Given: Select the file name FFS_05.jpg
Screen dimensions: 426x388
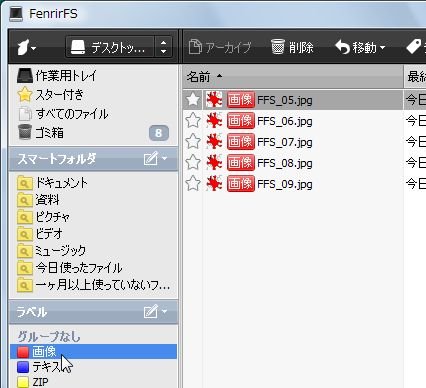Looking at the screenshot, I should click(x=285, y=100).
